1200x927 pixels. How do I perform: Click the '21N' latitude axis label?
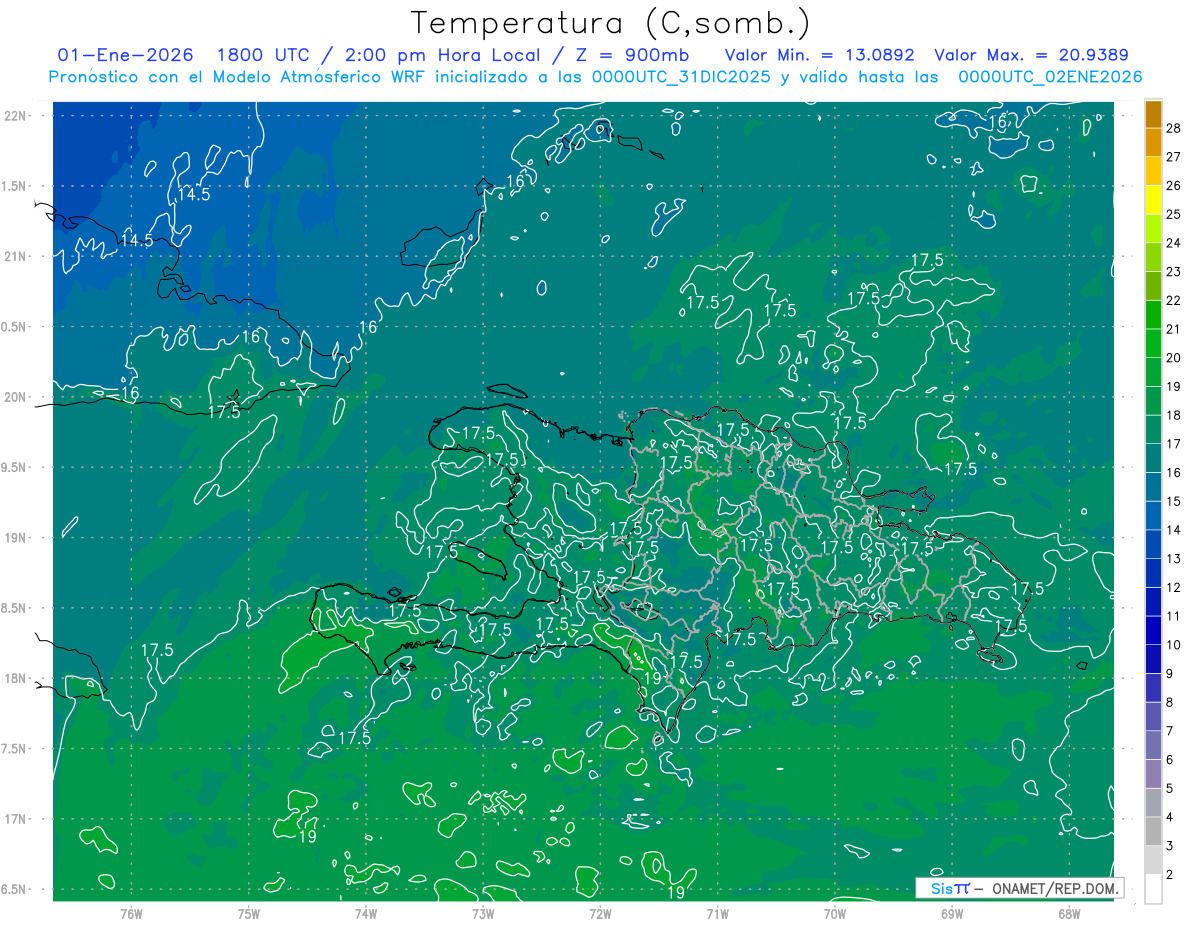click(x=14, y=257)
